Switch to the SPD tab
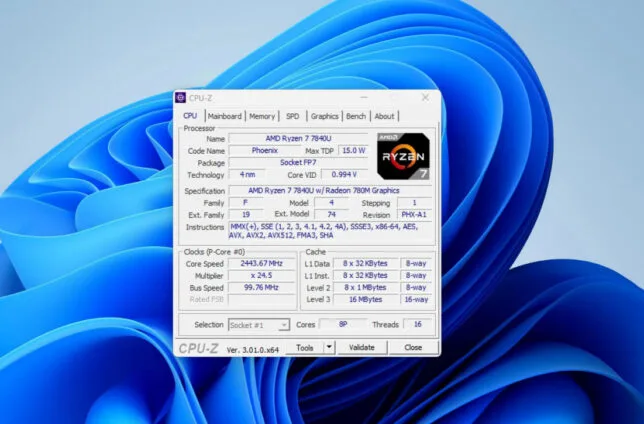Viewport: 644px width, 424px height. tap(292, 116)
